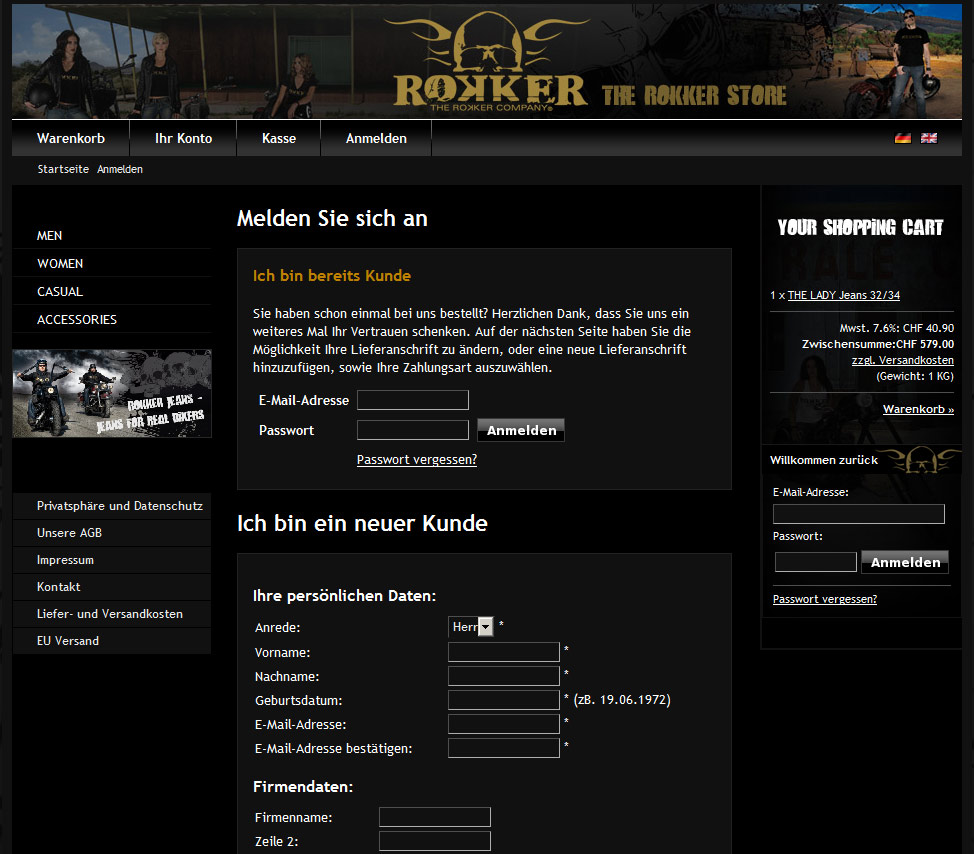Focus Geburtsdatum input field
974x854 pixels.
tap(504, 700)
